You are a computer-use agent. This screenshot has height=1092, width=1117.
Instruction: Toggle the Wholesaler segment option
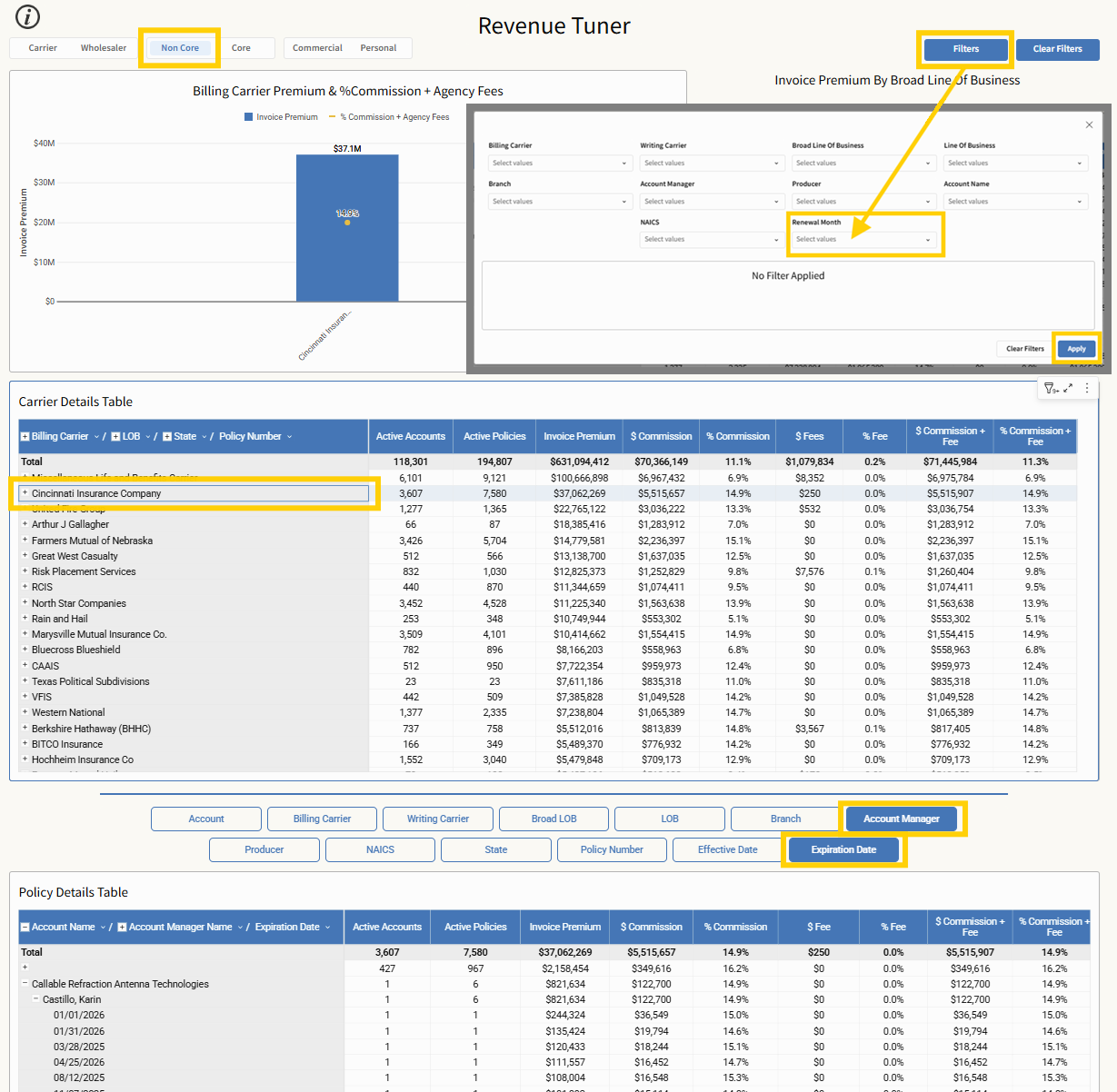click(x=104, y=48)
